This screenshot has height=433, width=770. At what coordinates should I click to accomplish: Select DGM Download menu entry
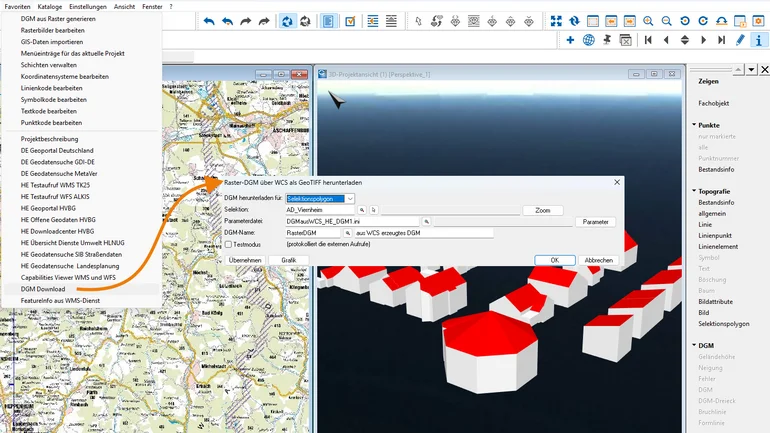(x=43, y=288)
